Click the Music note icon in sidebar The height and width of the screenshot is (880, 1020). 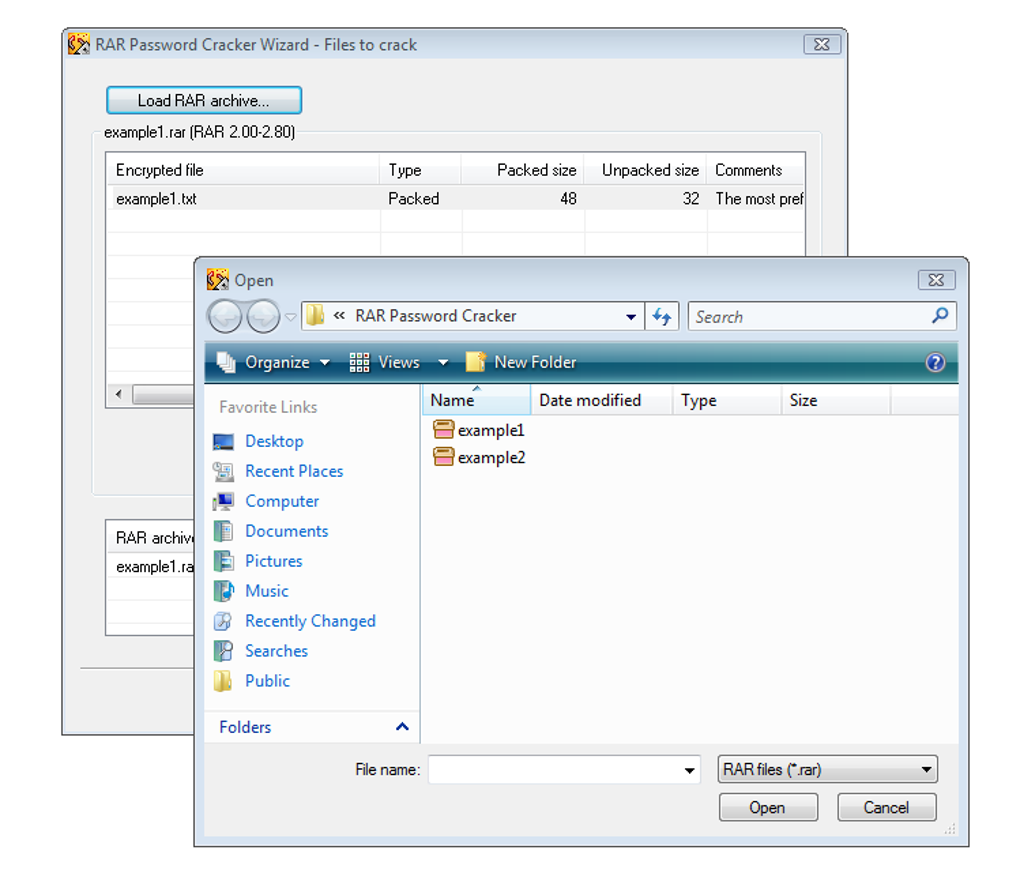pos(223,591)
